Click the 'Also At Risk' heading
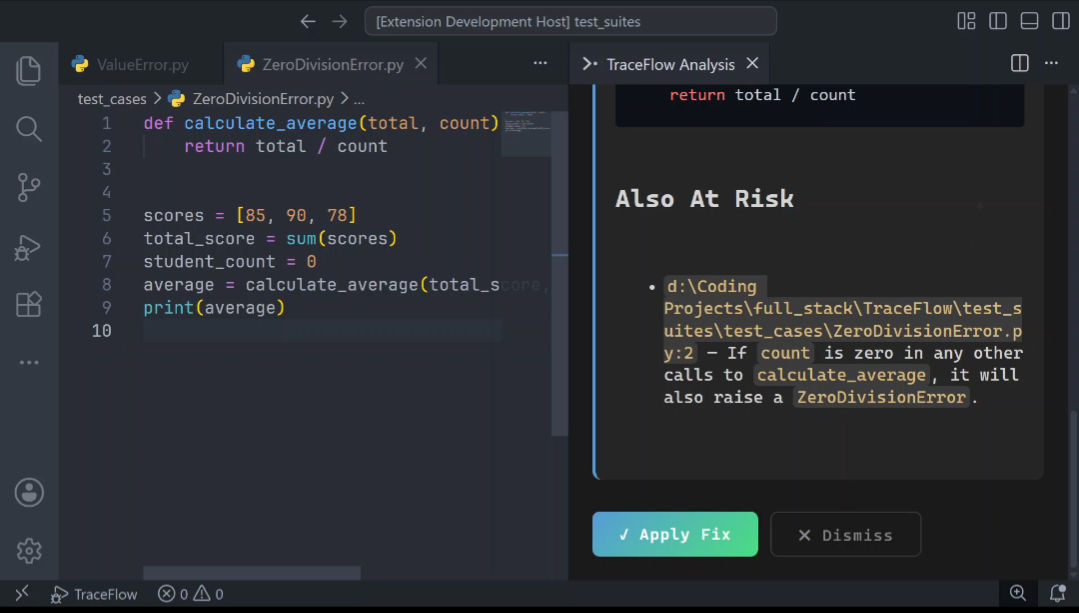 pos(705,199)
